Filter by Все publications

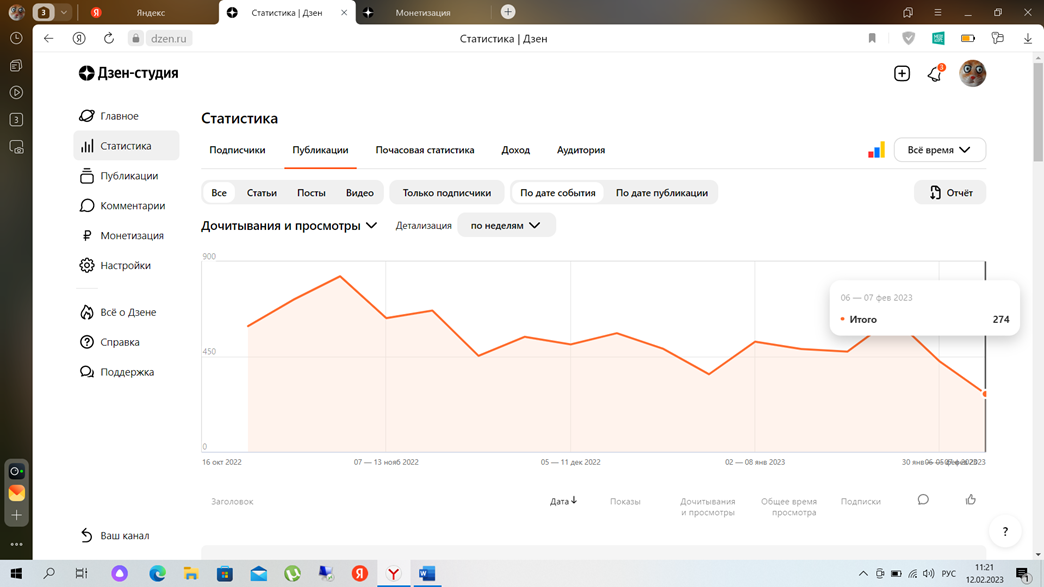pyautogui.click(x=219, y=192)
